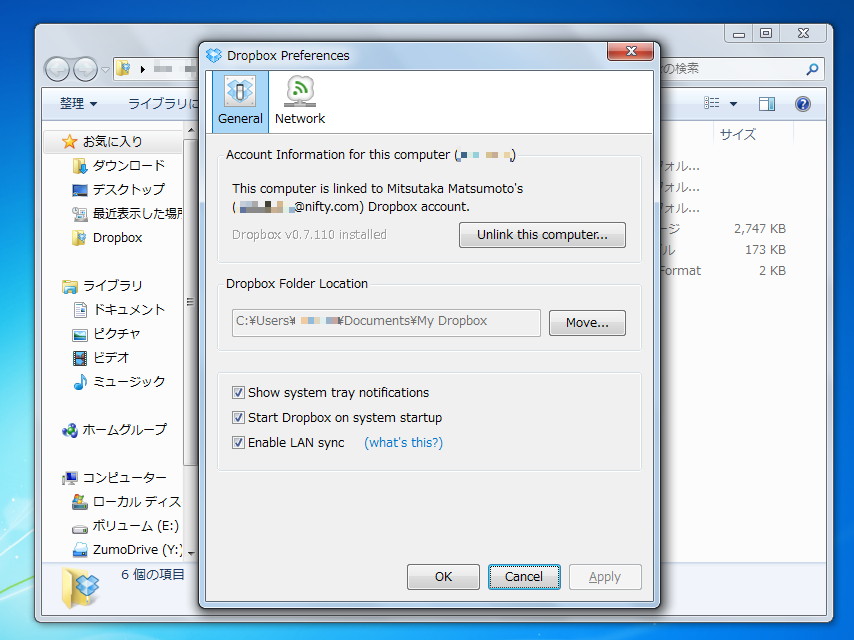The image size is (854, 640).
Task: Open the Network settings icon
Action: [x=299, y=100]
